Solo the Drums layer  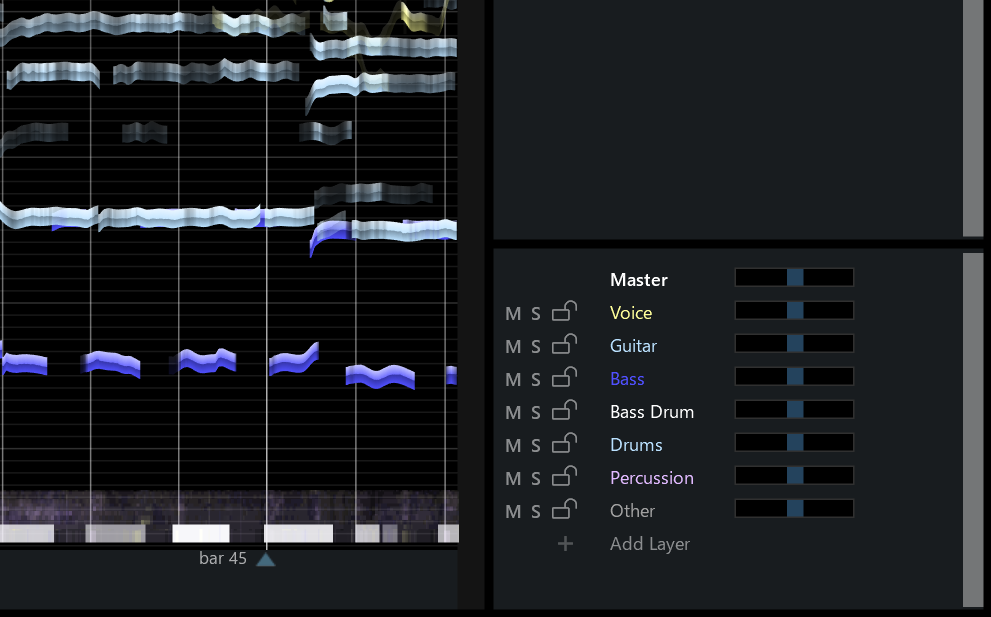coord(536,445)
